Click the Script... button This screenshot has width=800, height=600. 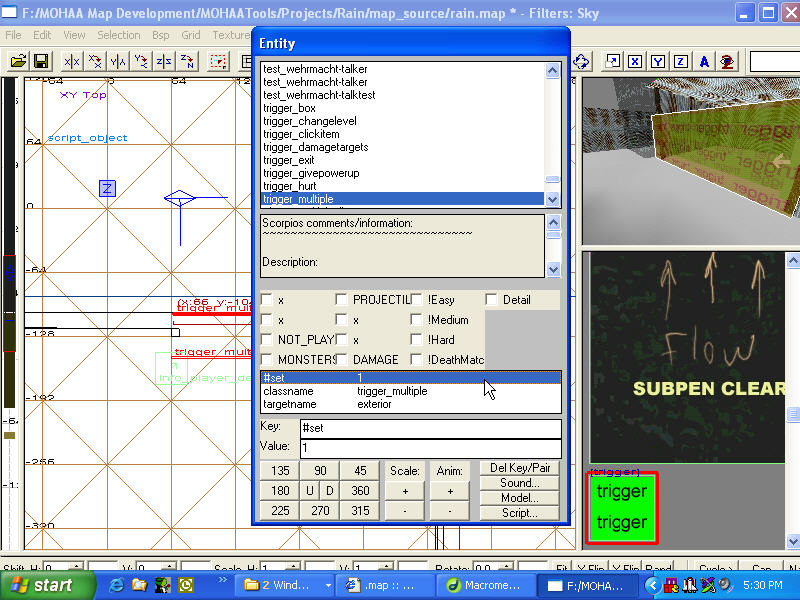[x=520, y=513]
